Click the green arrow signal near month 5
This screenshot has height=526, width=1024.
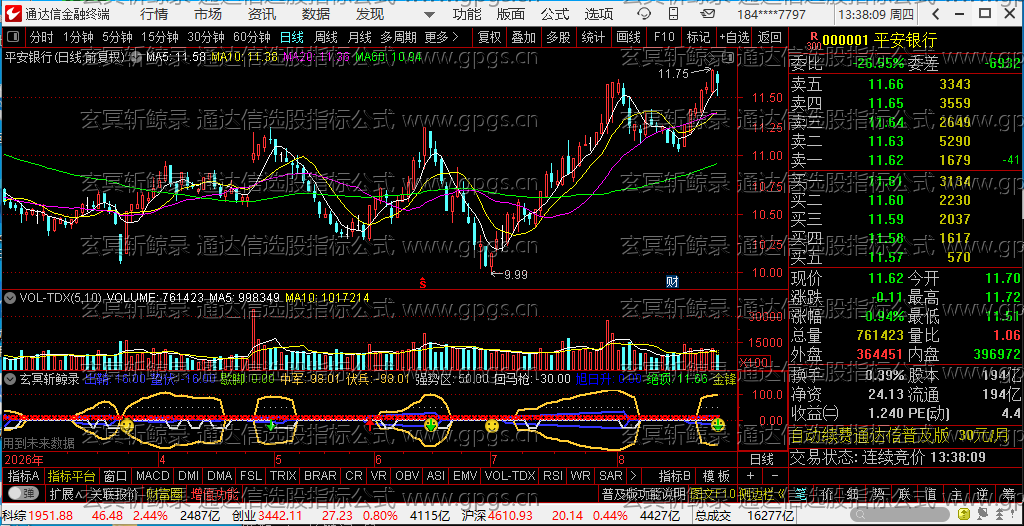[x=270, y=425]
